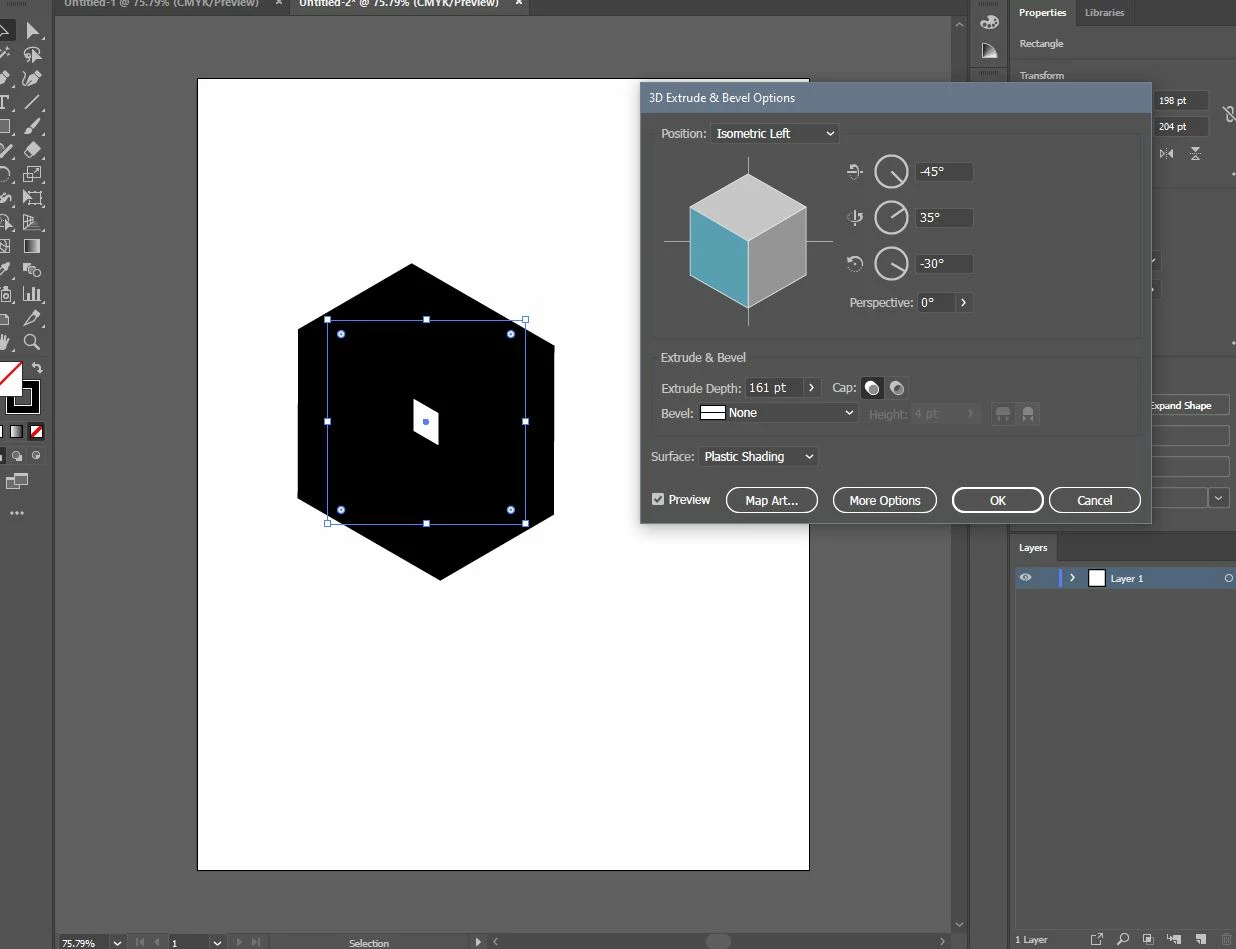This screenshot has height=949, width=1236.
Task: Turn cap on for solid appearance
Action: [872, 388]
